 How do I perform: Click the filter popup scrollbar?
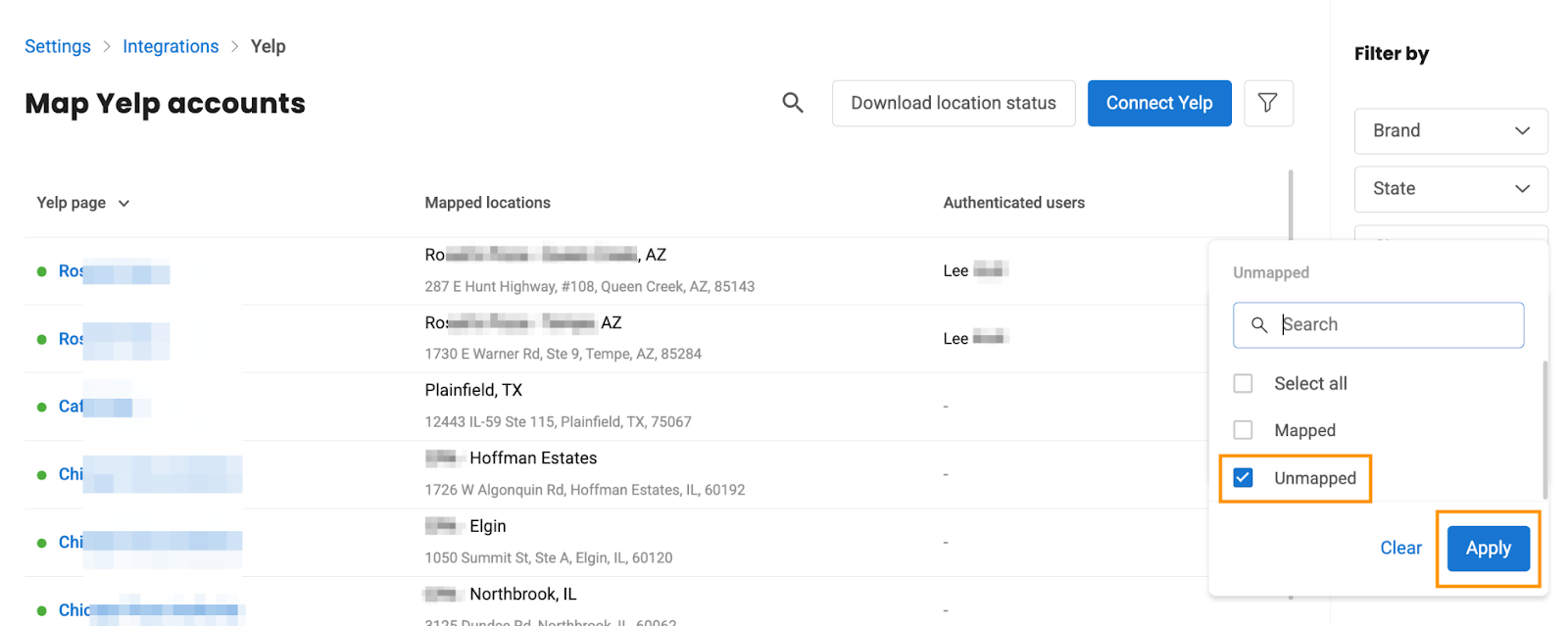click(x=1545, y=430)
